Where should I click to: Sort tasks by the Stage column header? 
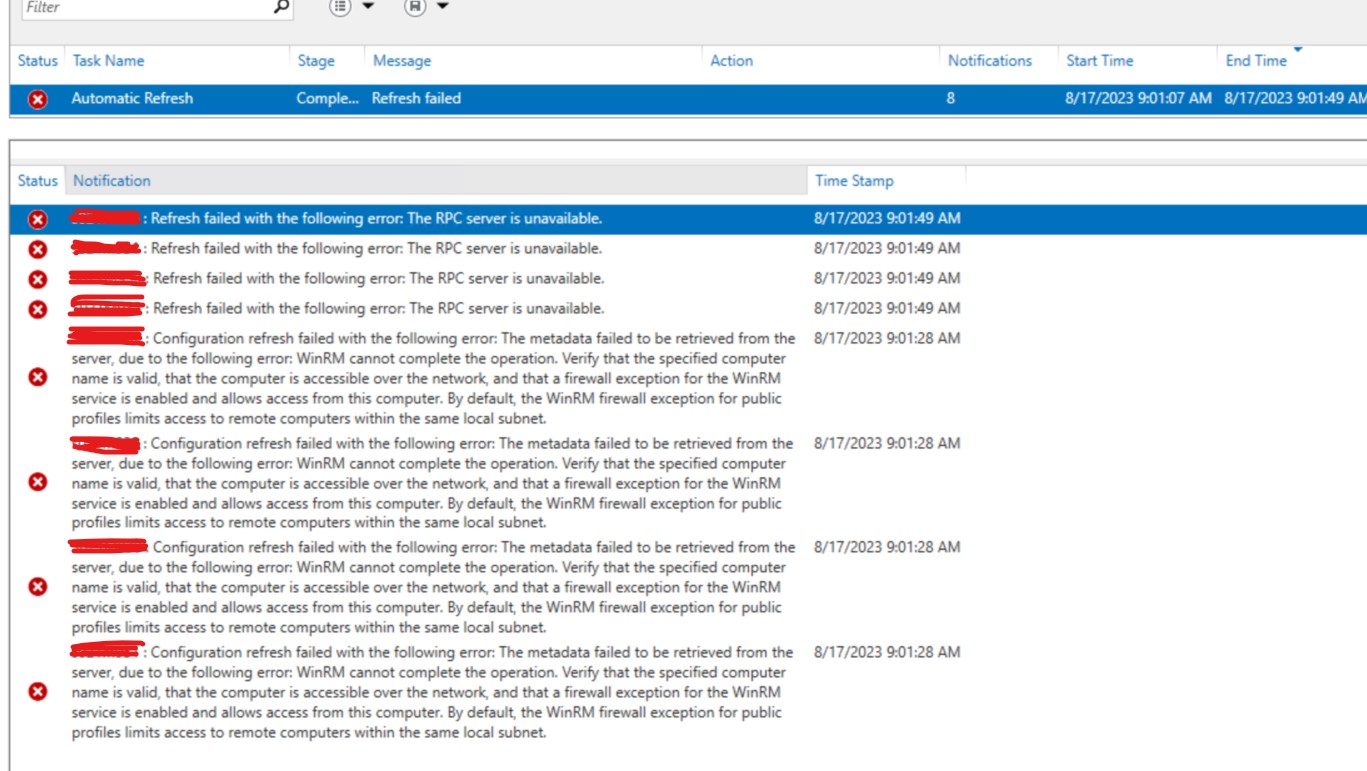point(316,61)
